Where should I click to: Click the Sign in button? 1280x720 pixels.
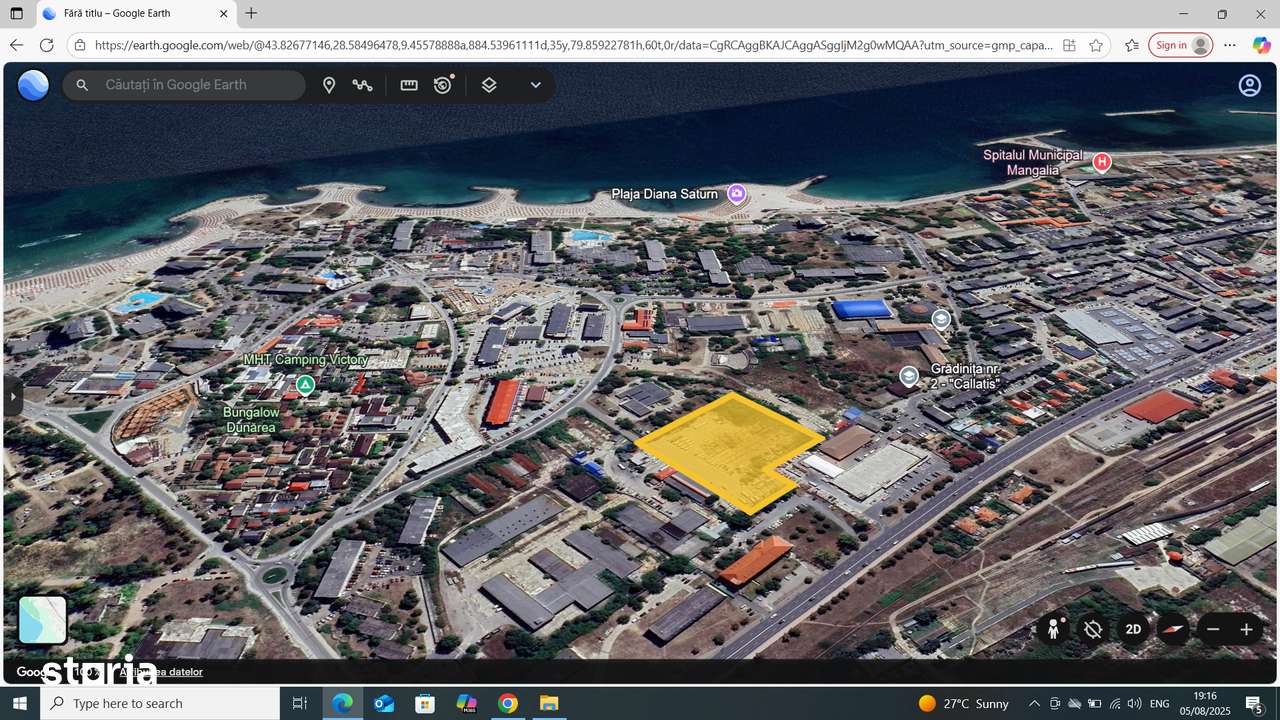[x=1180, y=44]
